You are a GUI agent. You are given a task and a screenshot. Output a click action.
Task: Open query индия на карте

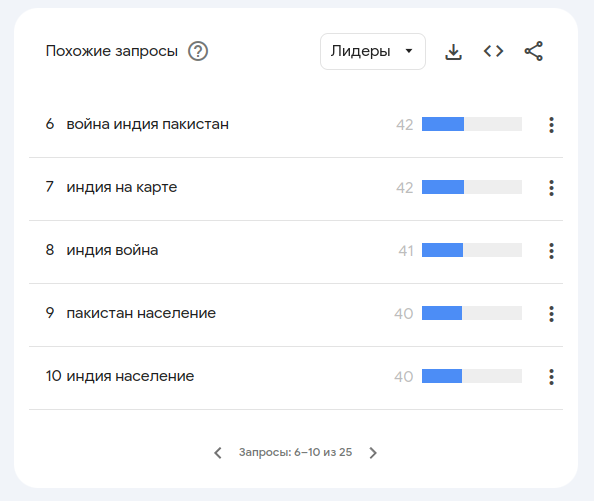point(122,187)
